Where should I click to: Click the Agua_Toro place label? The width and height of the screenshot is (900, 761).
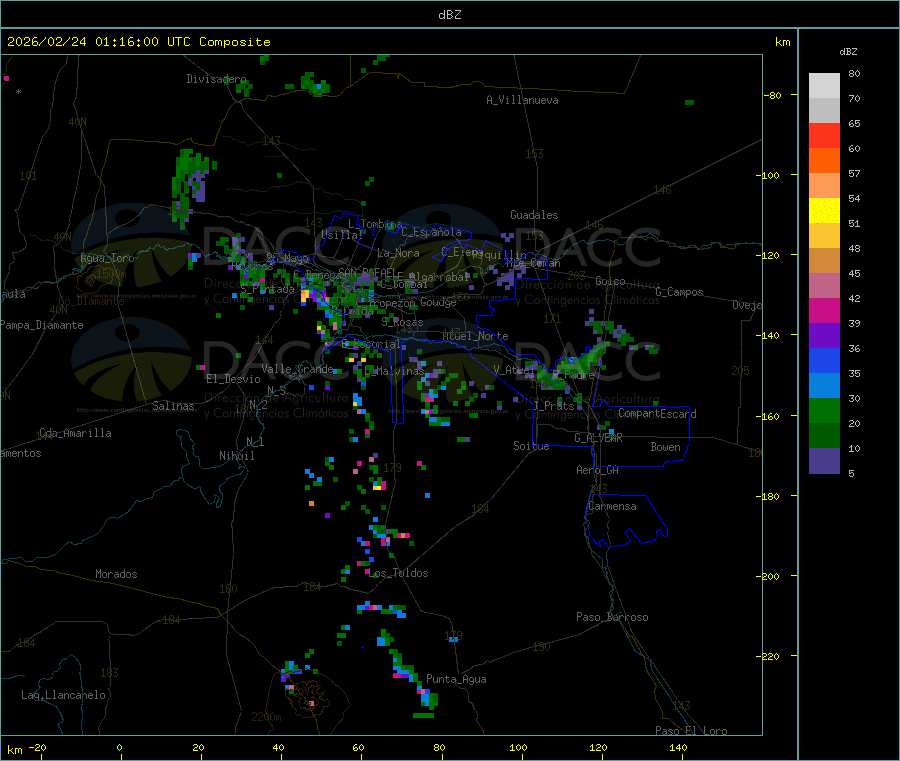coord(107,258)
